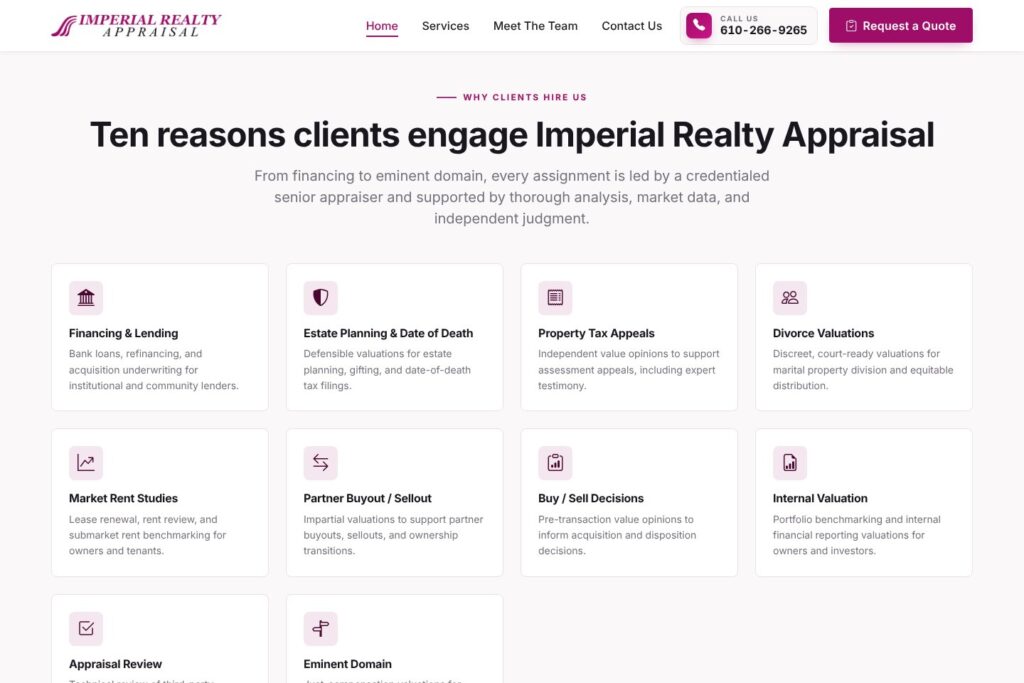The height and width of the screenshot is (683, 1024).
Task: Click the clipboard icon in Request a Quote
Action: 851,25
